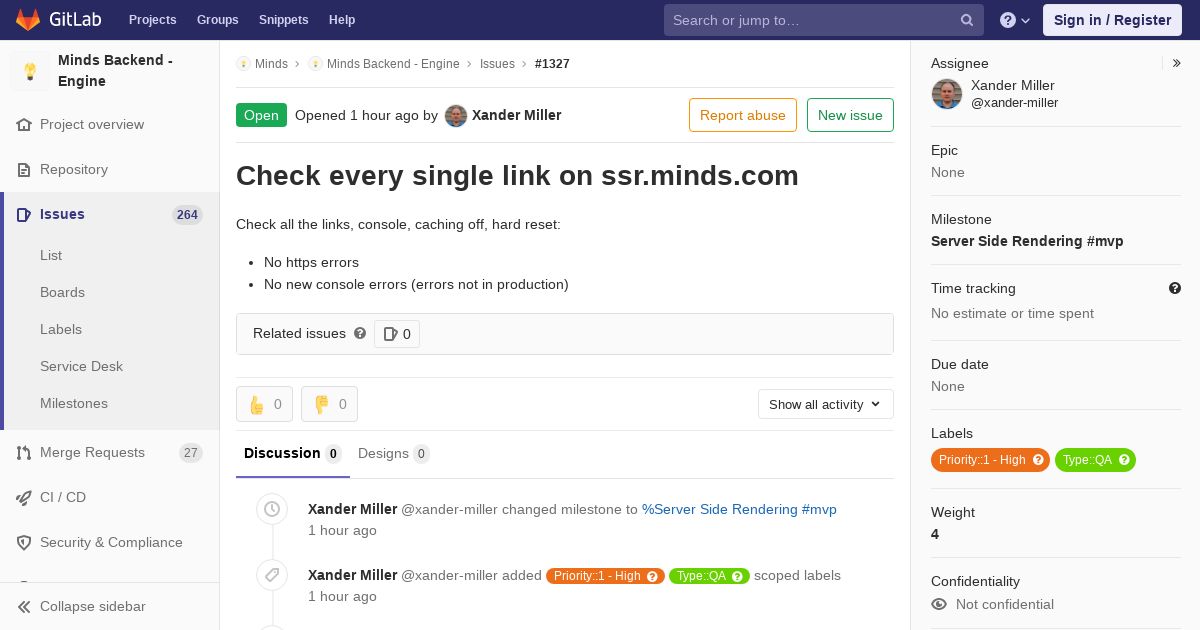Collapse the sidebar using the double-chevron icon
The width and height of the screenshot is (1200, 630).
click(24, 607)
